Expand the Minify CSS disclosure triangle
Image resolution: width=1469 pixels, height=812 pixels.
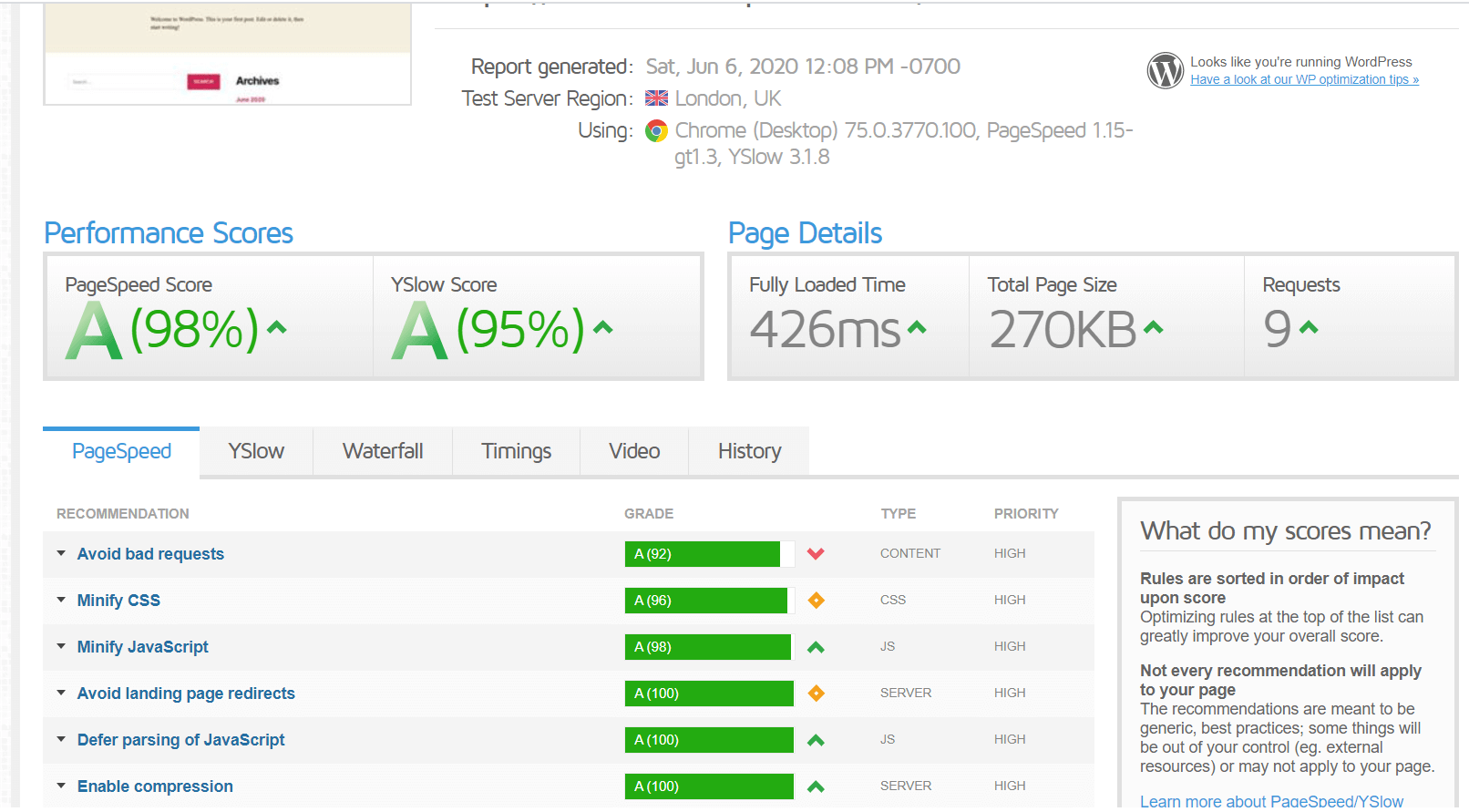coord(61,601)
